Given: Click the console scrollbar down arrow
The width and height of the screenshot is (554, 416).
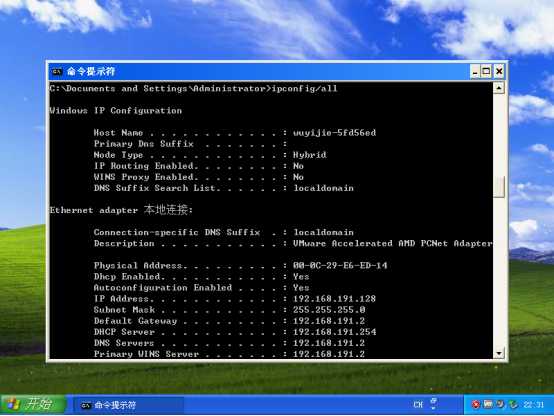Looking at the screenshot, I should click(x=499, y=353).
